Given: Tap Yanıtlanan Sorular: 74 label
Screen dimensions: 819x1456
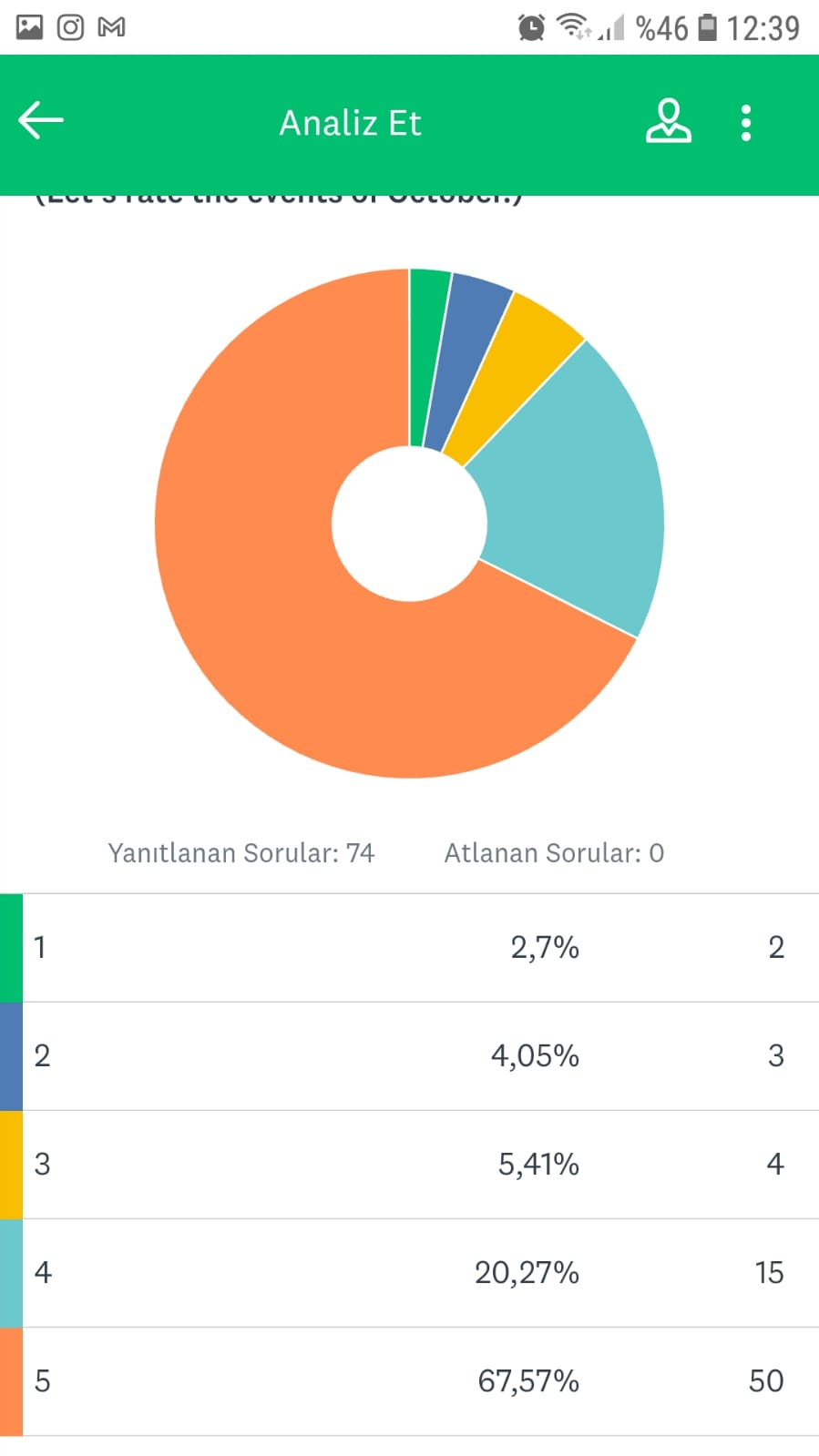Looking at the screenshot, I should pyautogui.click(x=242, y=853).
